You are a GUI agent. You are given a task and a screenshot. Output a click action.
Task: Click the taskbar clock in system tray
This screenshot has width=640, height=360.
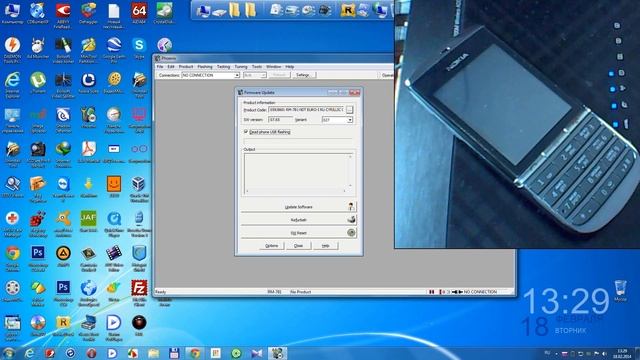click(622, 353)
